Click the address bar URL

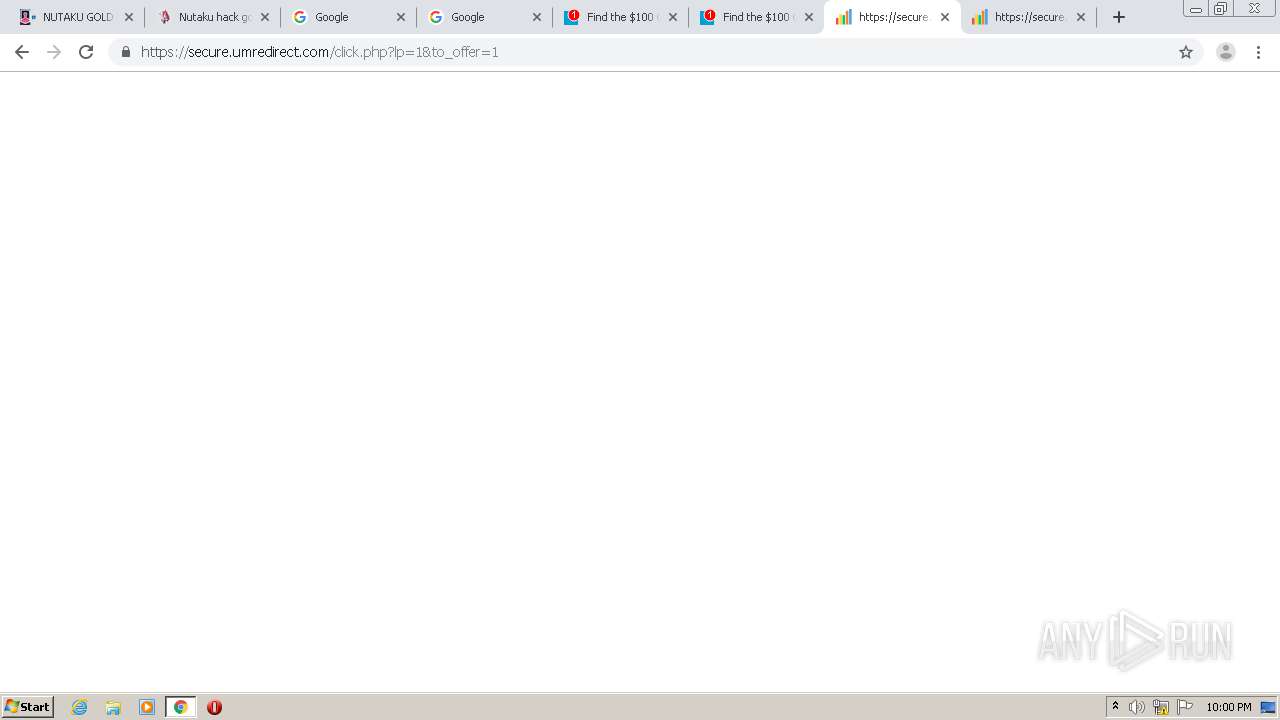[x=319, y=52]
